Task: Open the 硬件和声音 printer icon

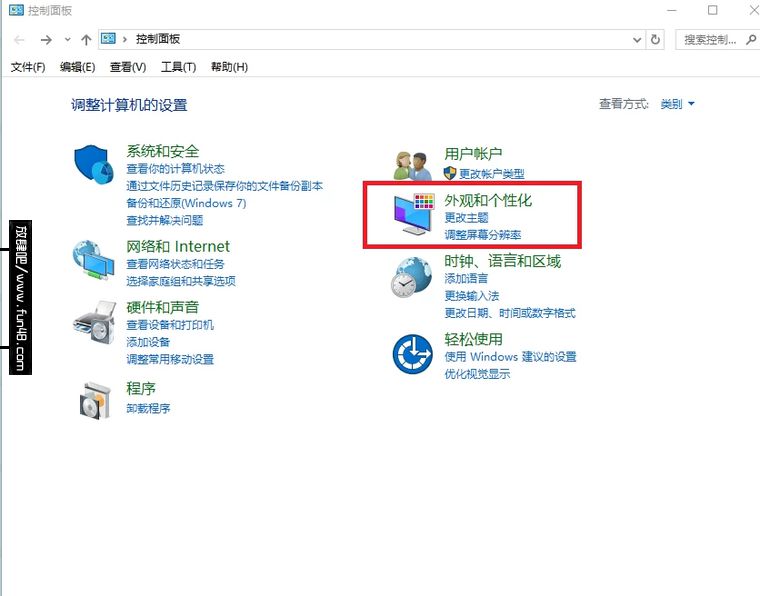Action: tap(95, 322)
